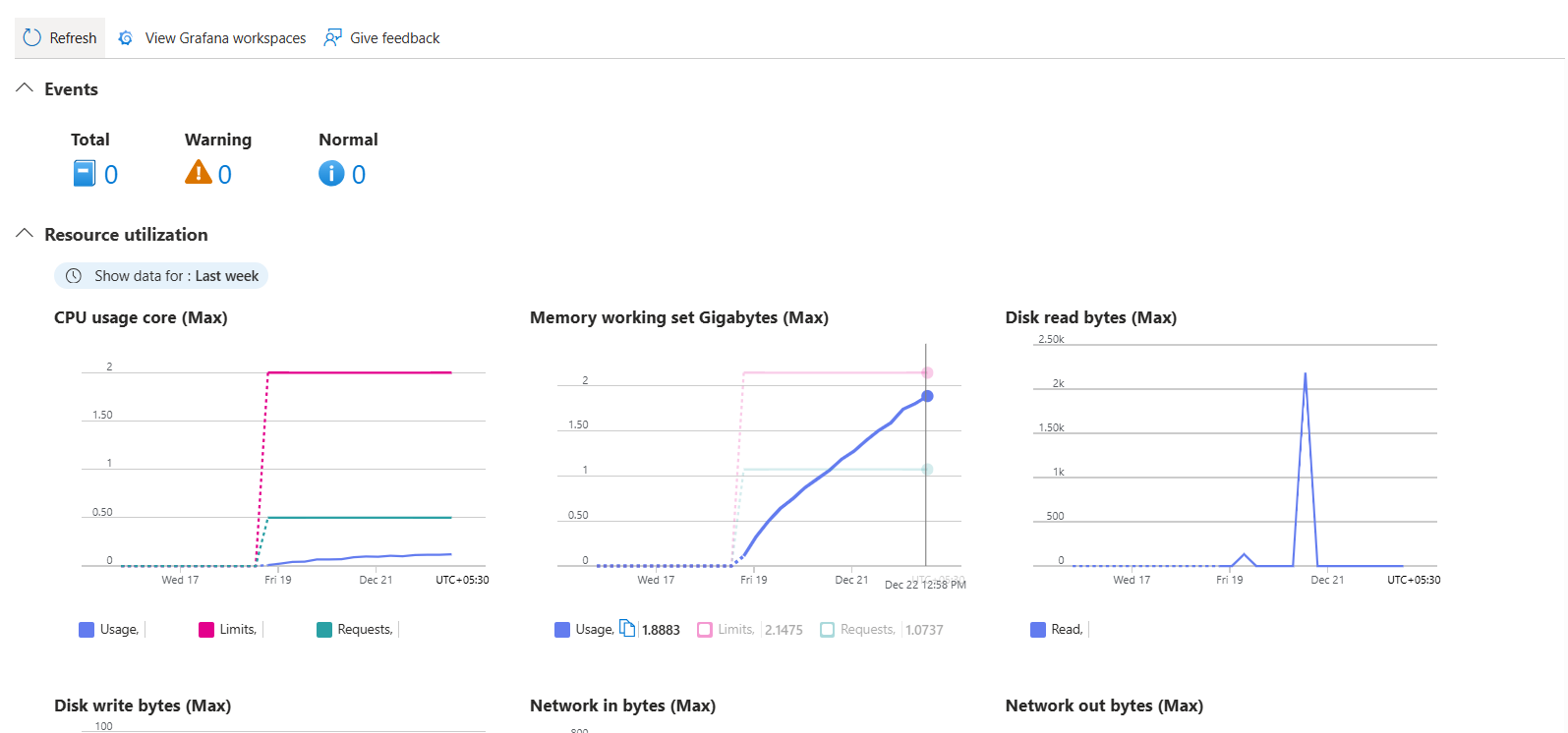Click the copy icon beside Memory Usage value
1568x733 pixels.
click(627, 628)
